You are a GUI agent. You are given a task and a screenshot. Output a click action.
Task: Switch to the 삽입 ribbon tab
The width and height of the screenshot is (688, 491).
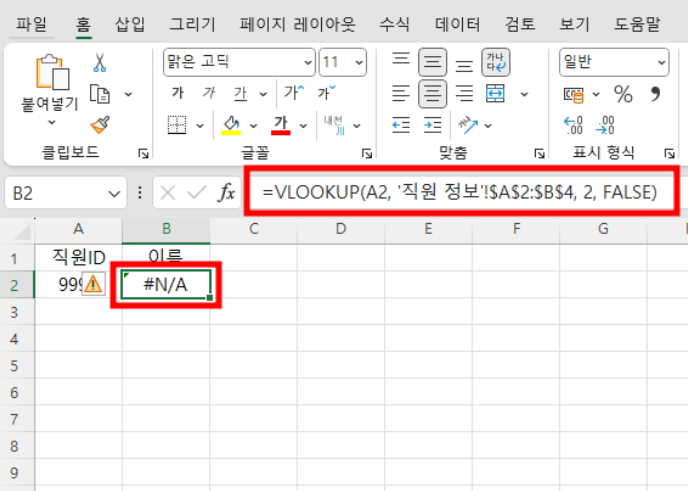pos(129,22)
